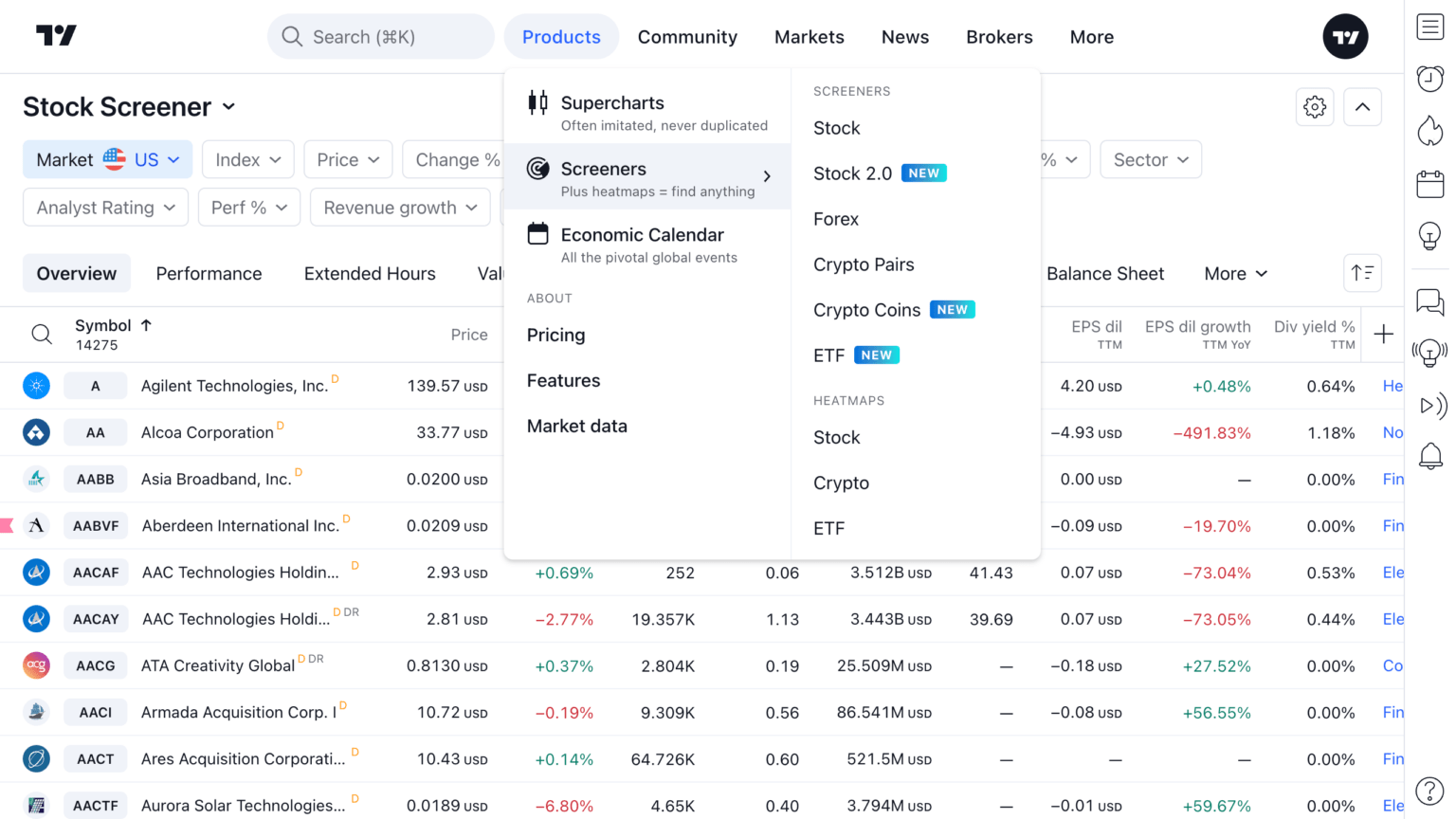Screen dimensions: 1456x819
Task: Open the Index filter dropdown
Action: pos(247,159)
